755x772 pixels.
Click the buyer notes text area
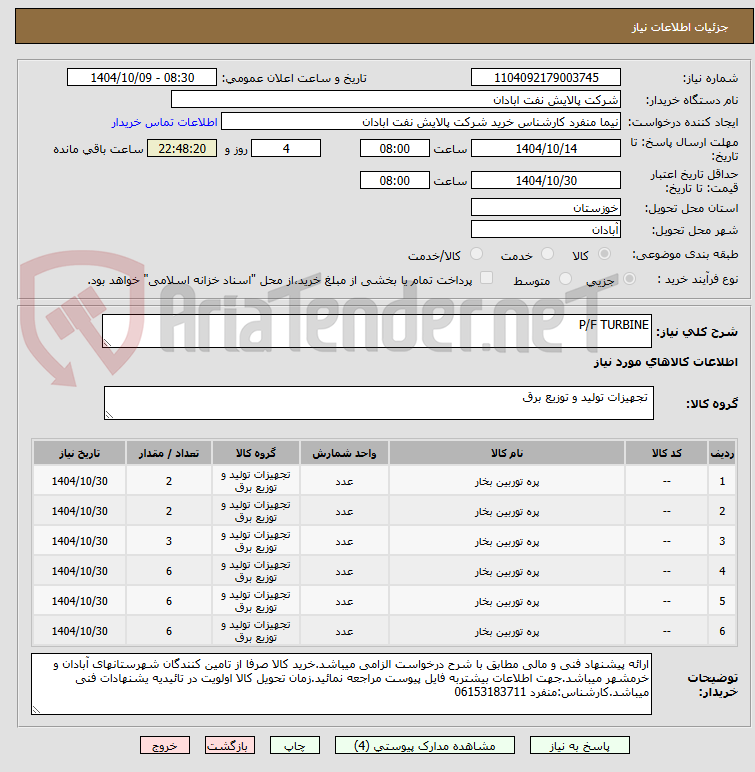[x=341, y=684]
